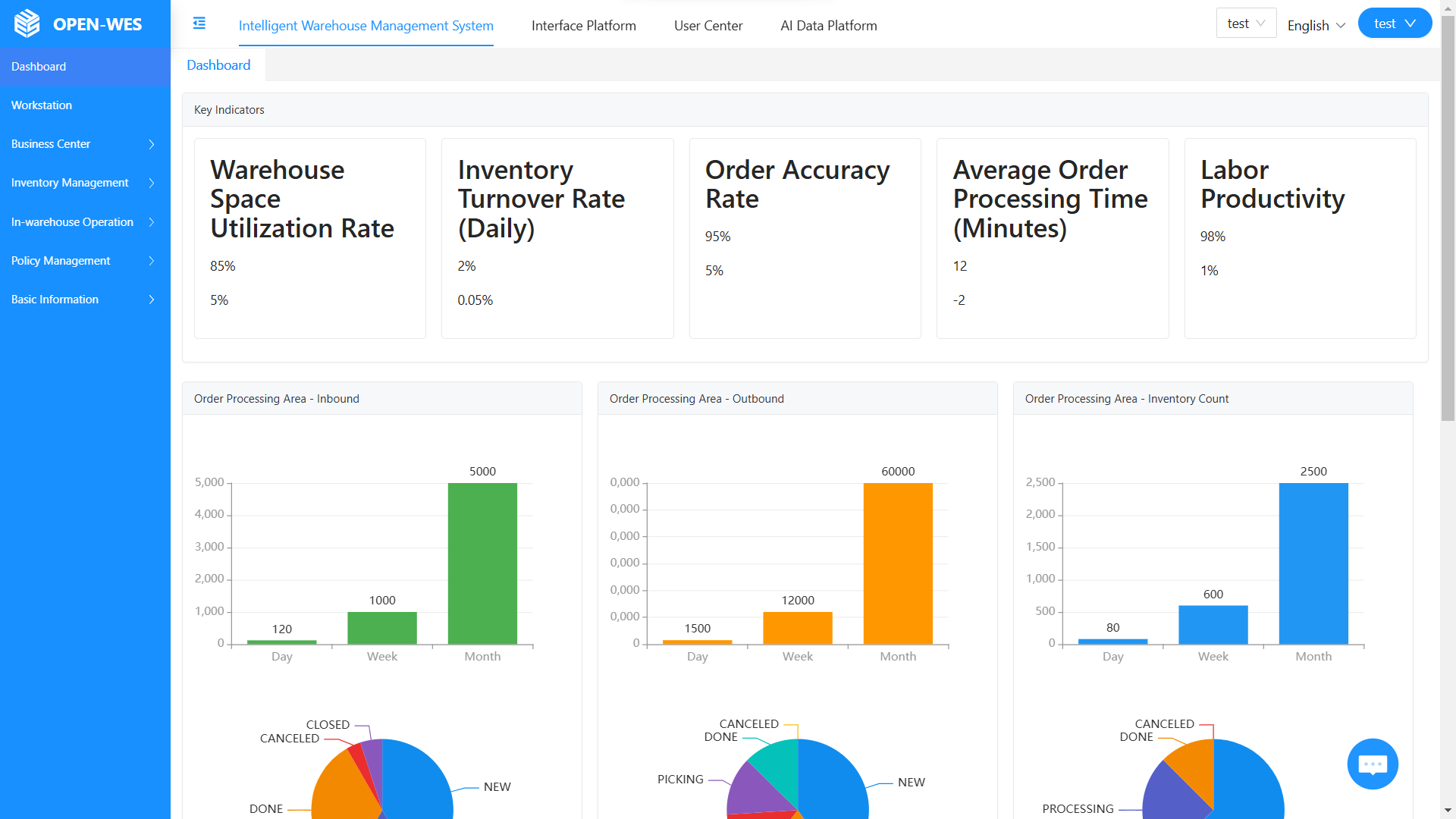
Task: Open the blue test user menu
Action: 1395,24
